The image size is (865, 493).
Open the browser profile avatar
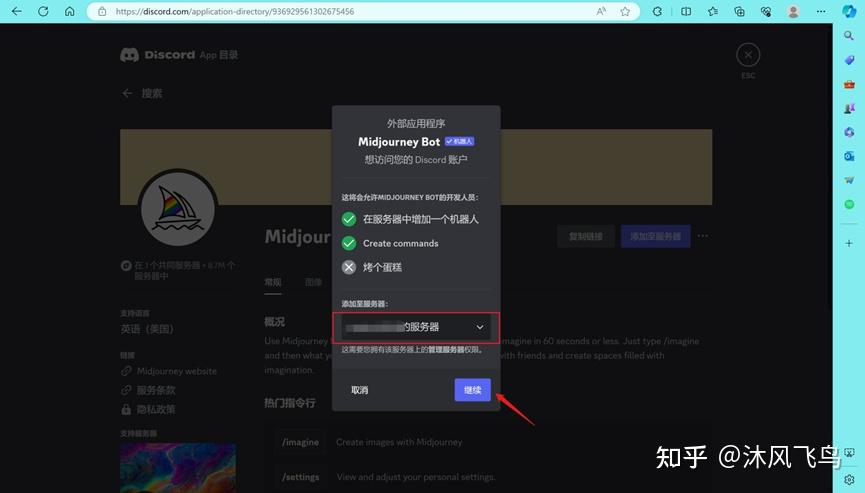point(793,11)
